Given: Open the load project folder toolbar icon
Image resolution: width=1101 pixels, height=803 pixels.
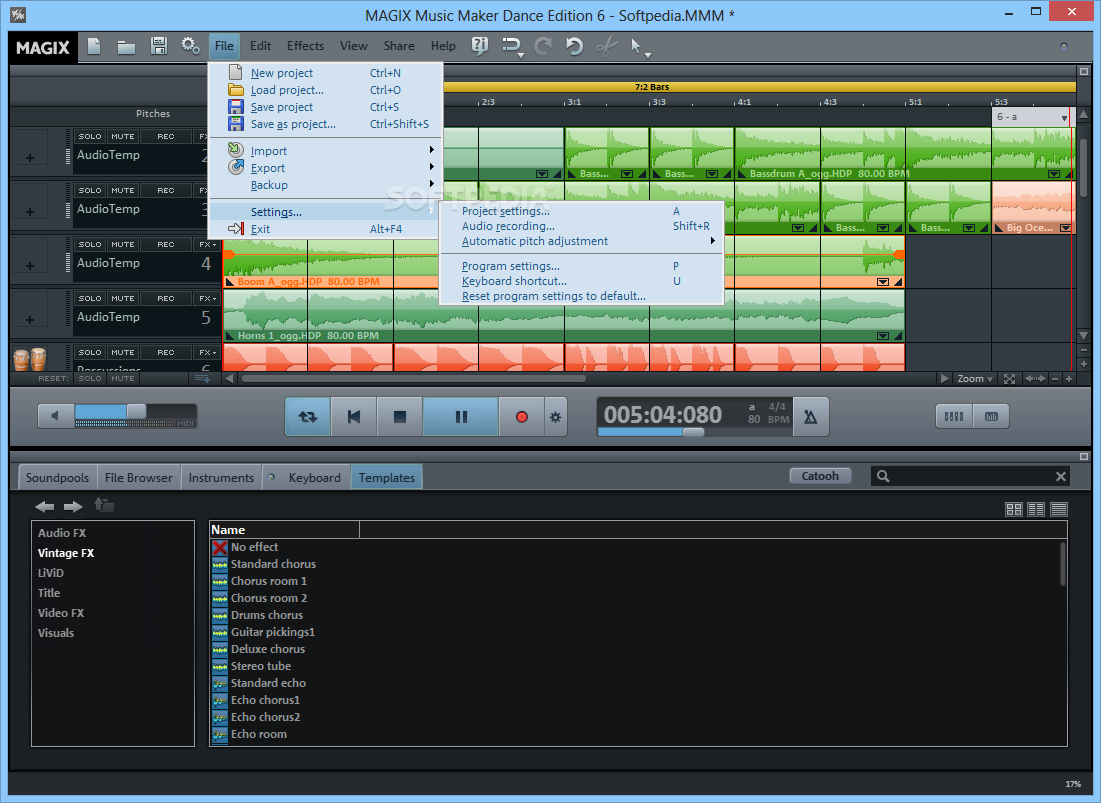Looking at the screenshot, I should pyautogui.click(x=126, y=47).
